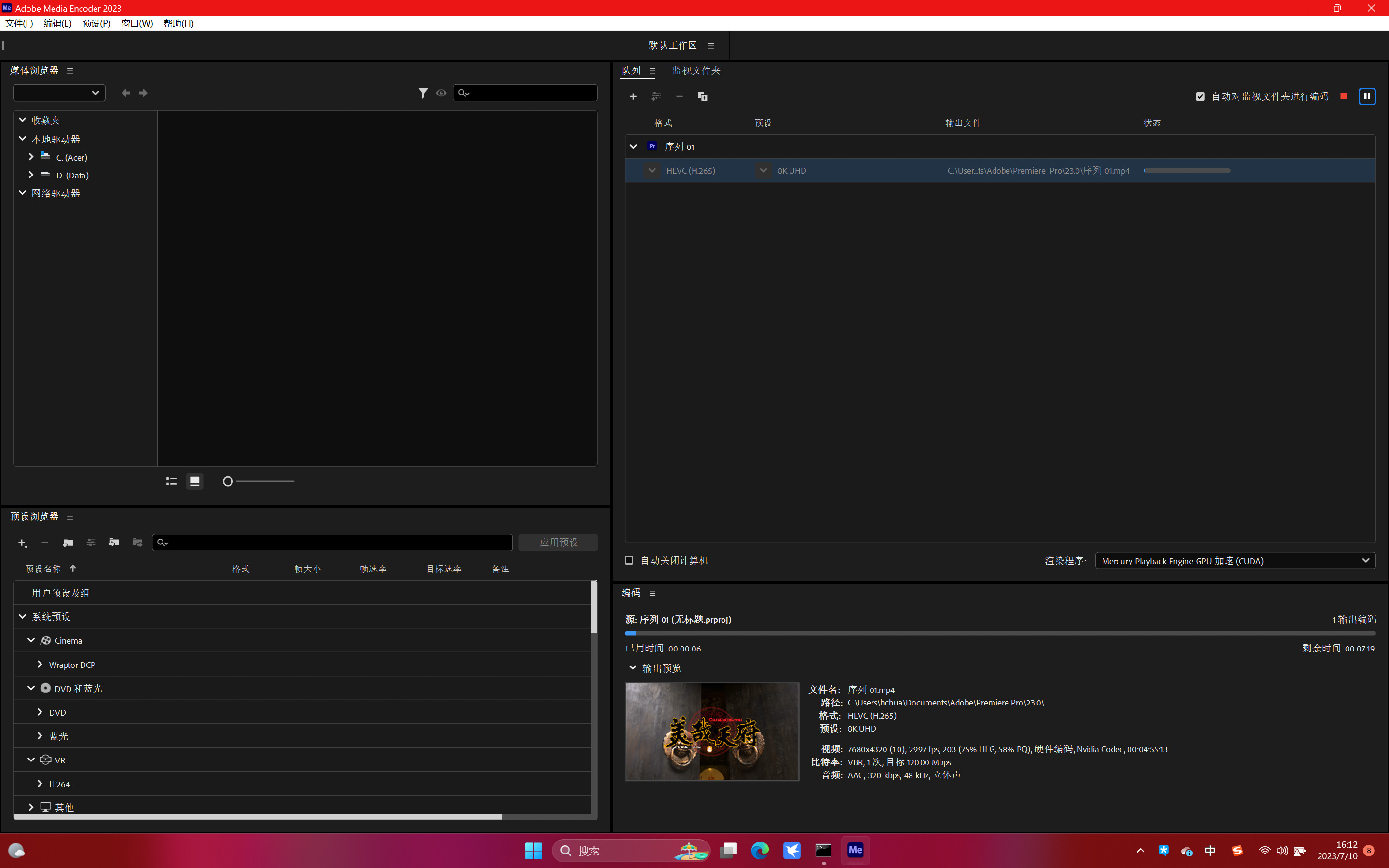Toggle the eye icon in media browser
1389x868 pixels.
[441, 93]
